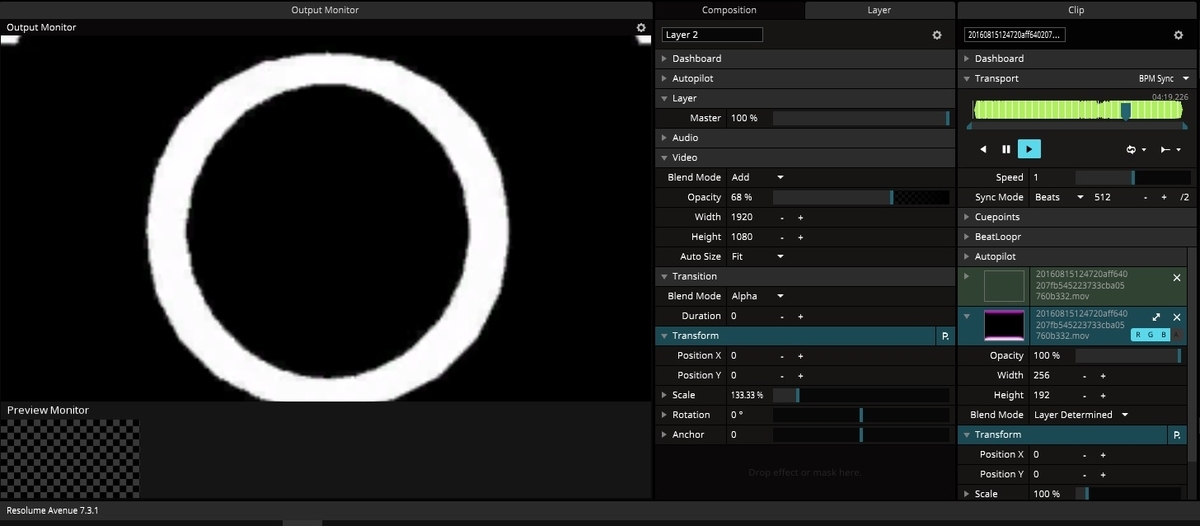Open the Output Monitor gear settings
This screenshot has width=1200, height=526.
point(641,28)
